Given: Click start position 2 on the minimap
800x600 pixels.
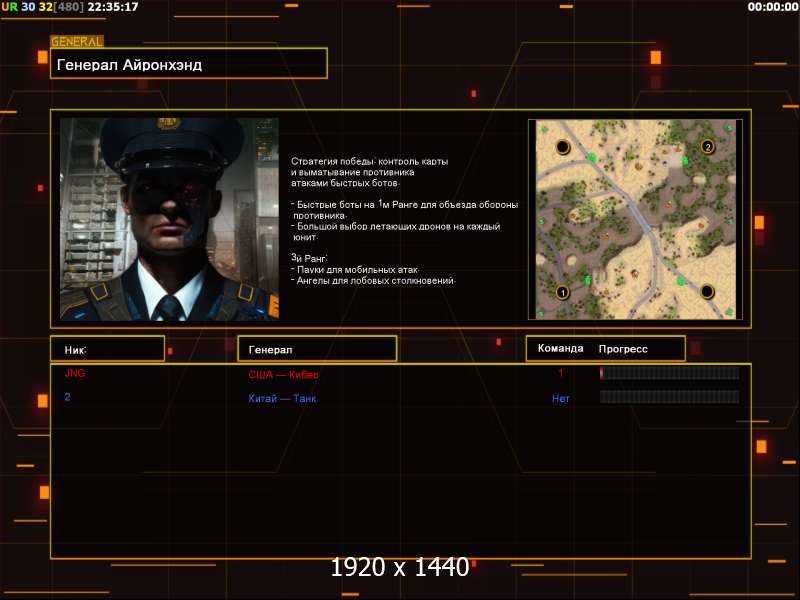Looking at the screenshot, I should [707, 146].
